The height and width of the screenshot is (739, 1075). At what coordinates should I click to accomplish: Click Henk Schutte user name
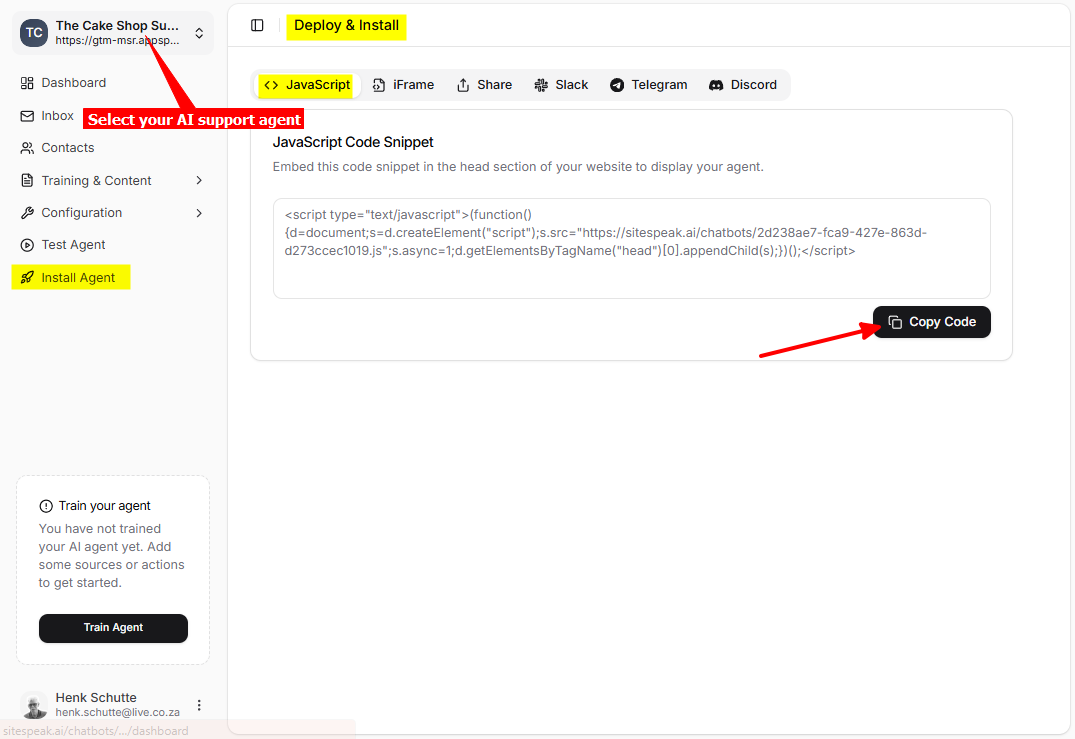point(96,698)
